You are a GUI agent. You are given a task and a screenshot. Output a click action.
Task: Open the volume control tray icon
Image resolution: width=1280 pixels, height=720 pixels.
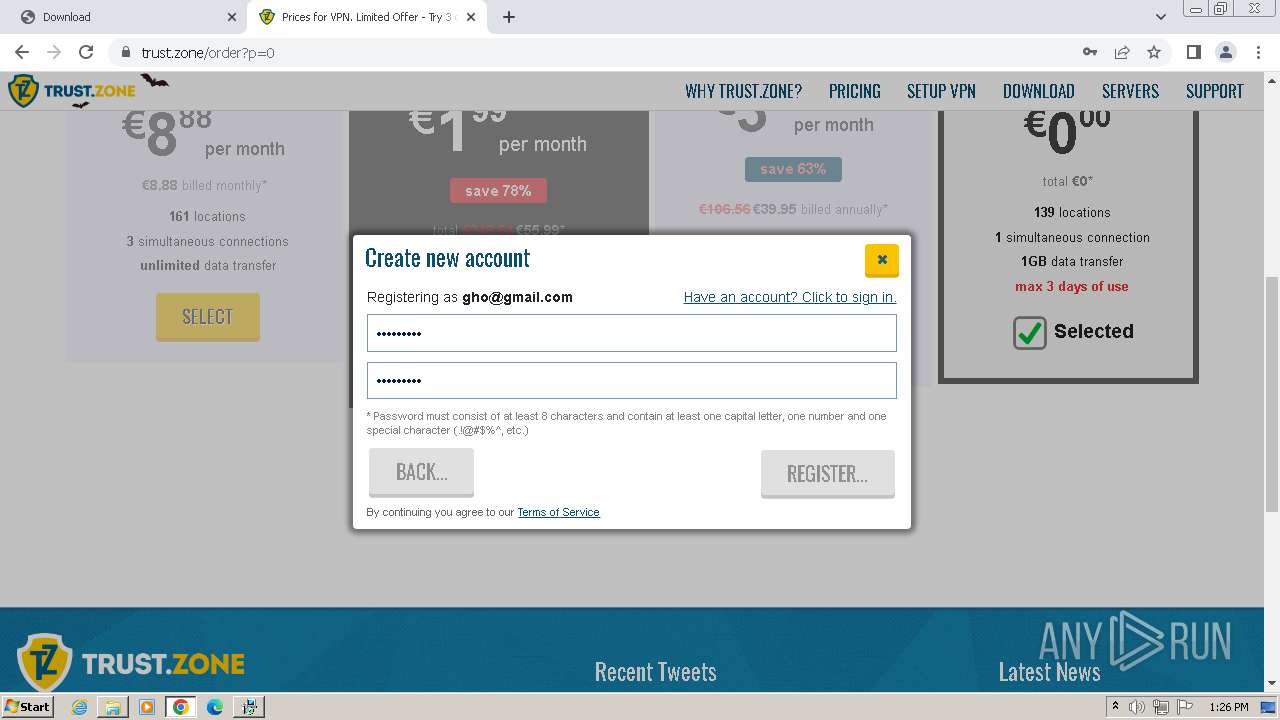1137,707
